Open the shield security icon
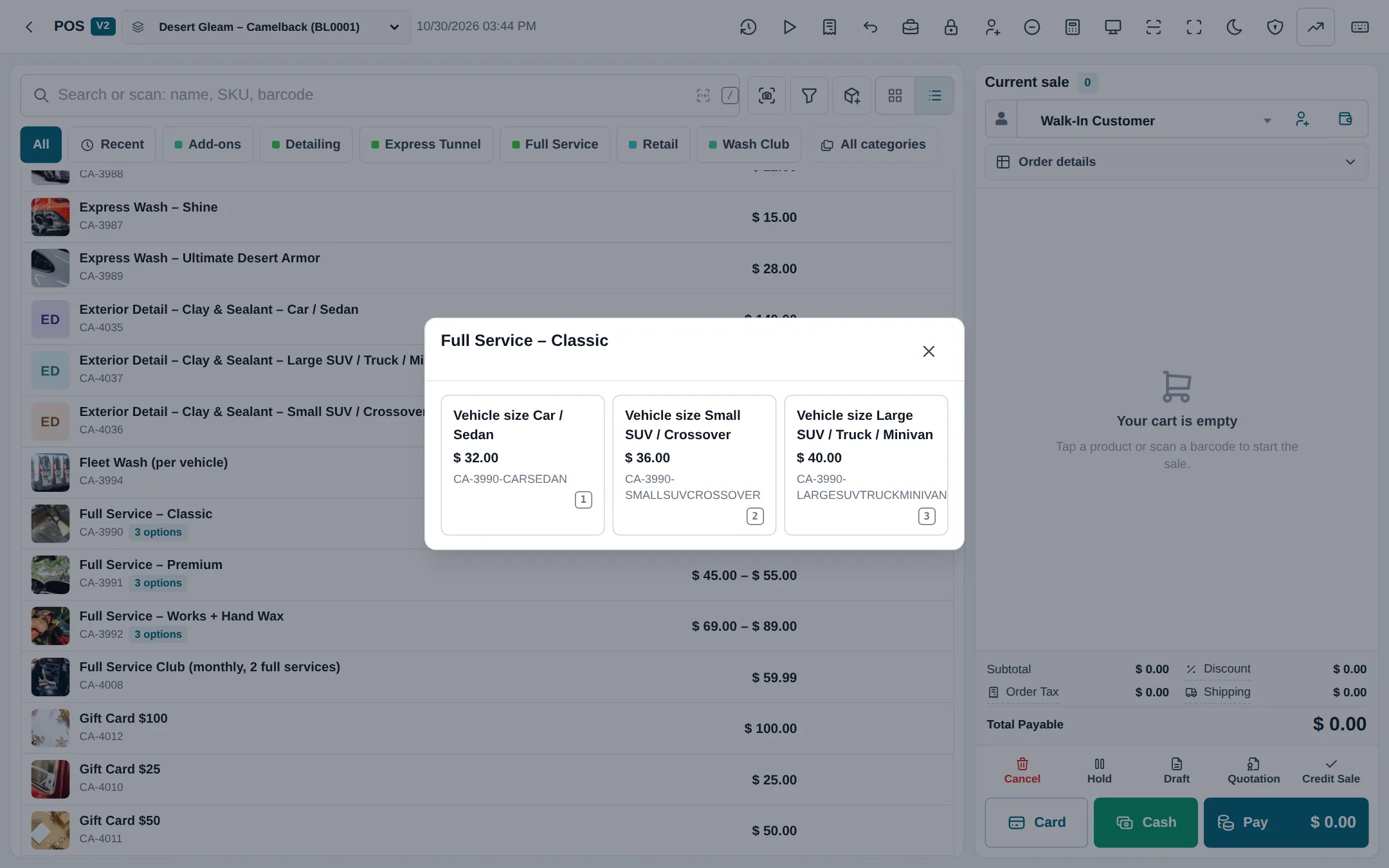The width and height of the screenshot is (1389, 868). [x=1275, y=27]
